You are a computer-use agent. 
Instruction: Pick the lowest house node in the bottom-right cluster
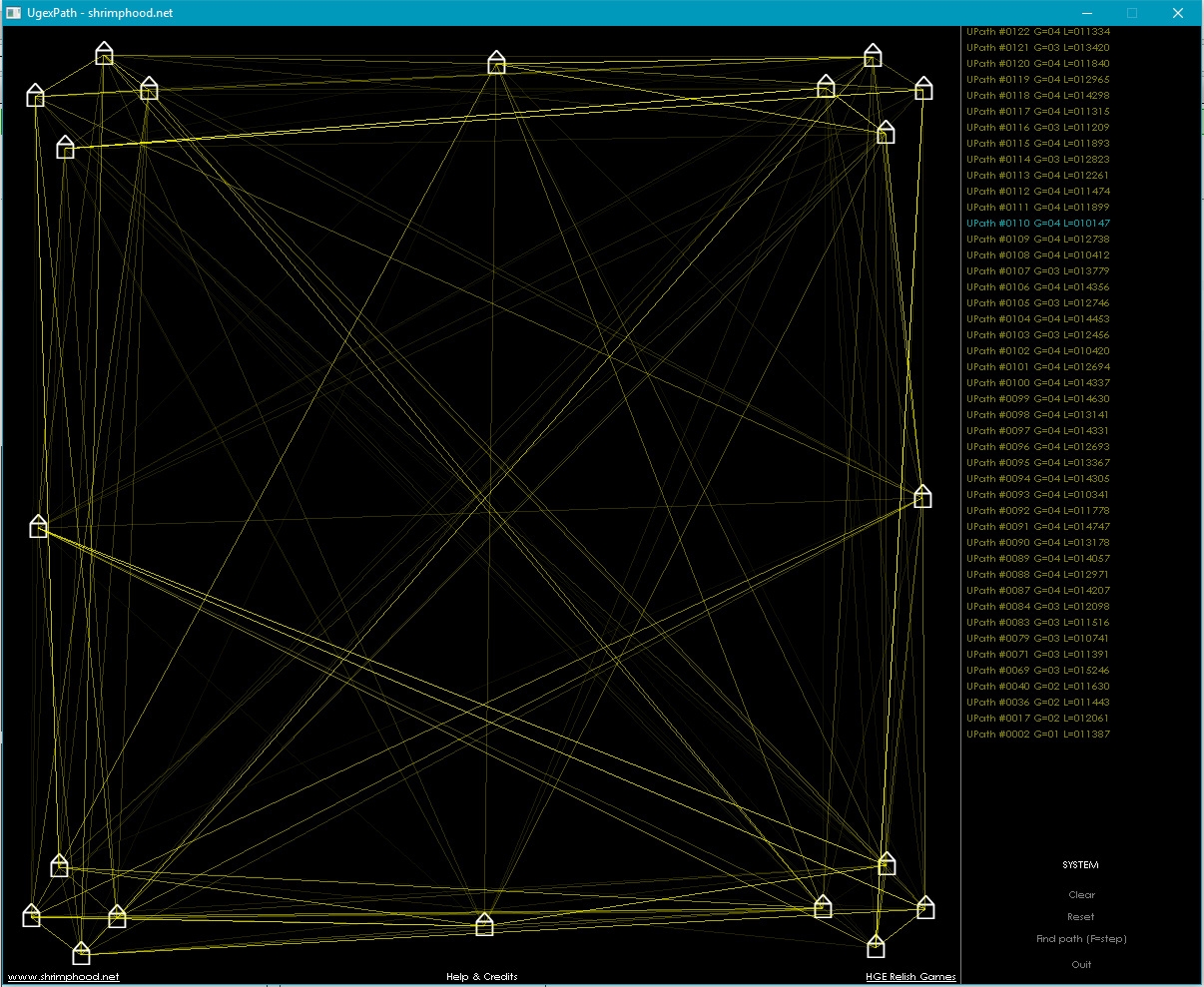(x=876, y=945)
